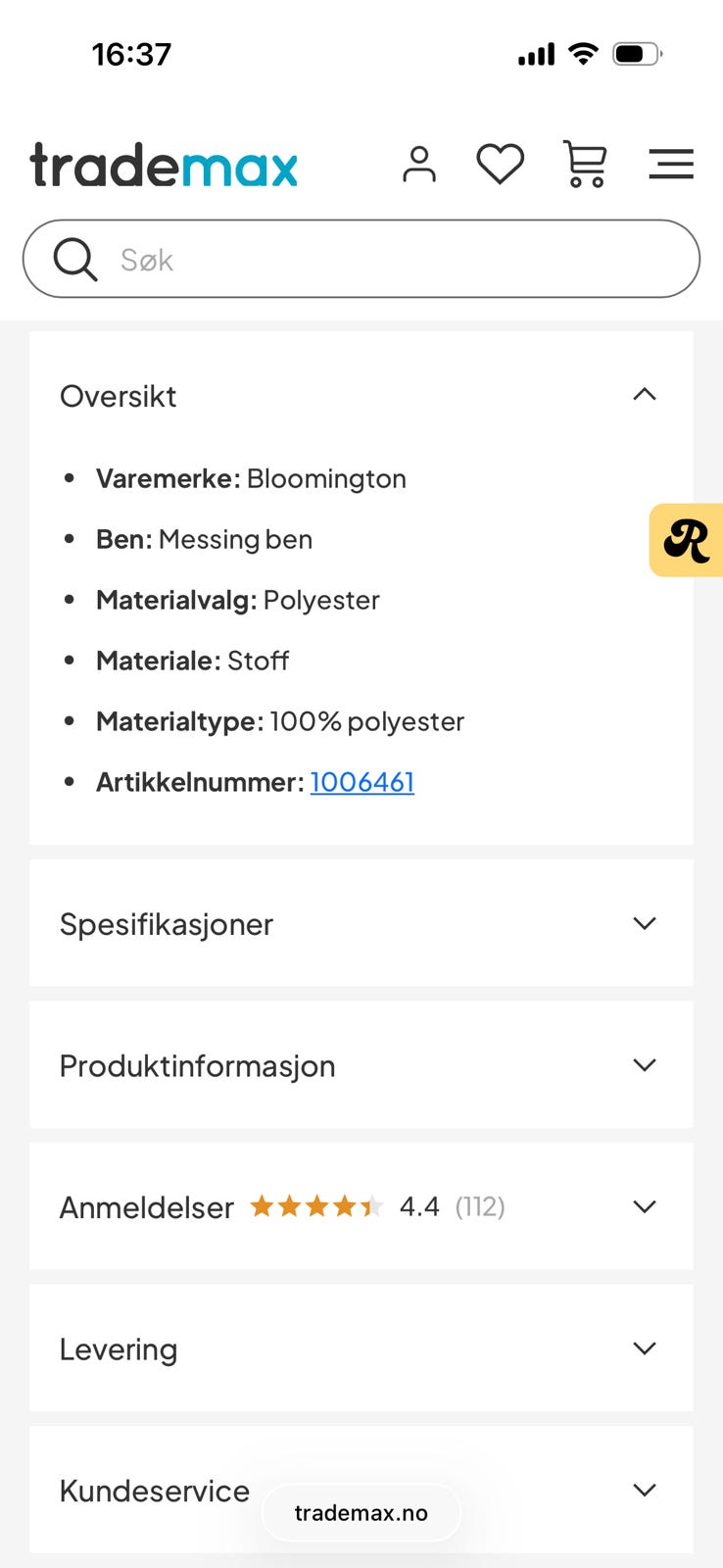Tap the search magnifier icon
This screenshot has width=723, height=1568.
click(74, 260)
